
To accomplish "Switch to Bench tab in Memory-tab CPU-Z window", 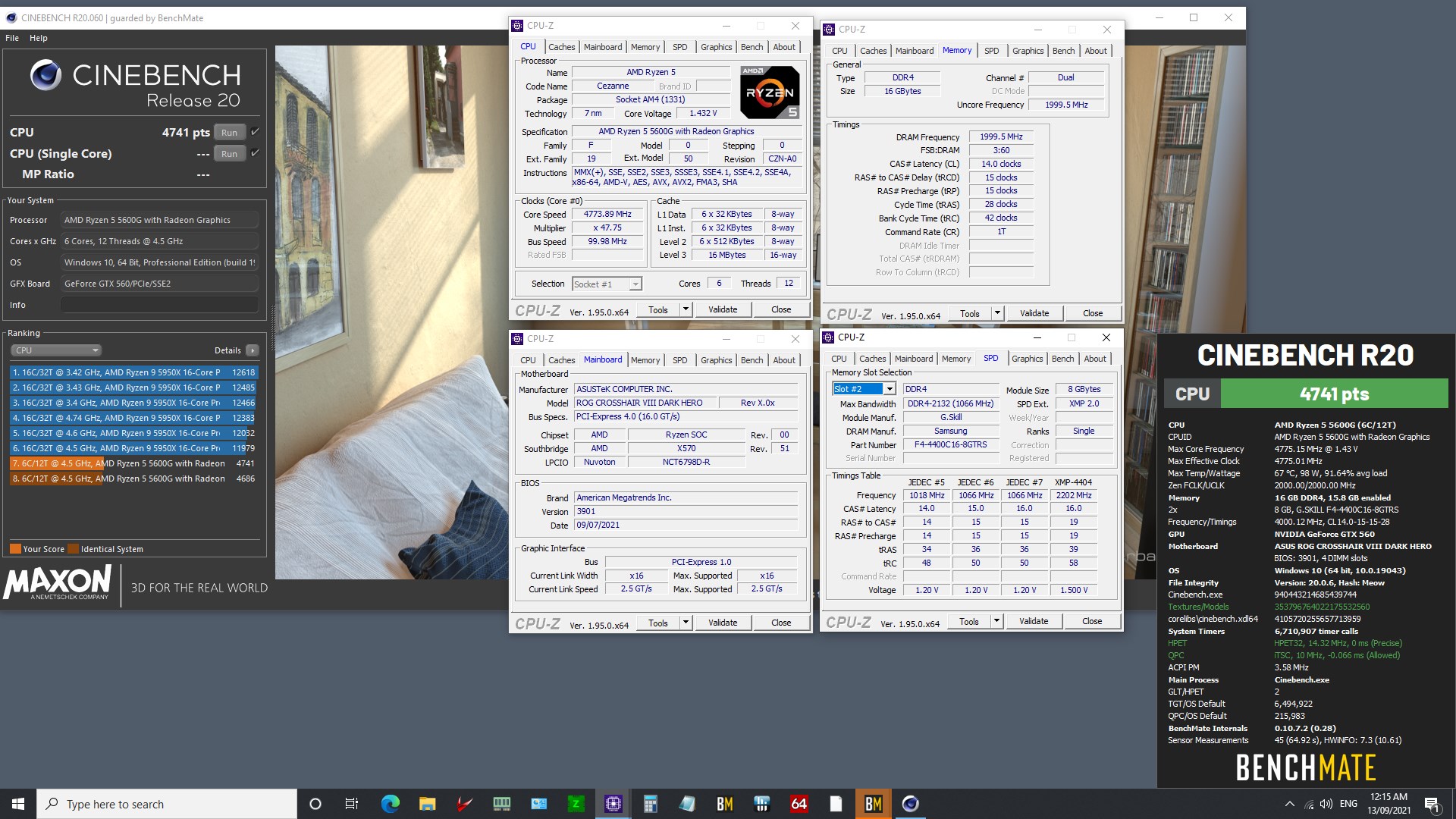I will coord(1063,51).
